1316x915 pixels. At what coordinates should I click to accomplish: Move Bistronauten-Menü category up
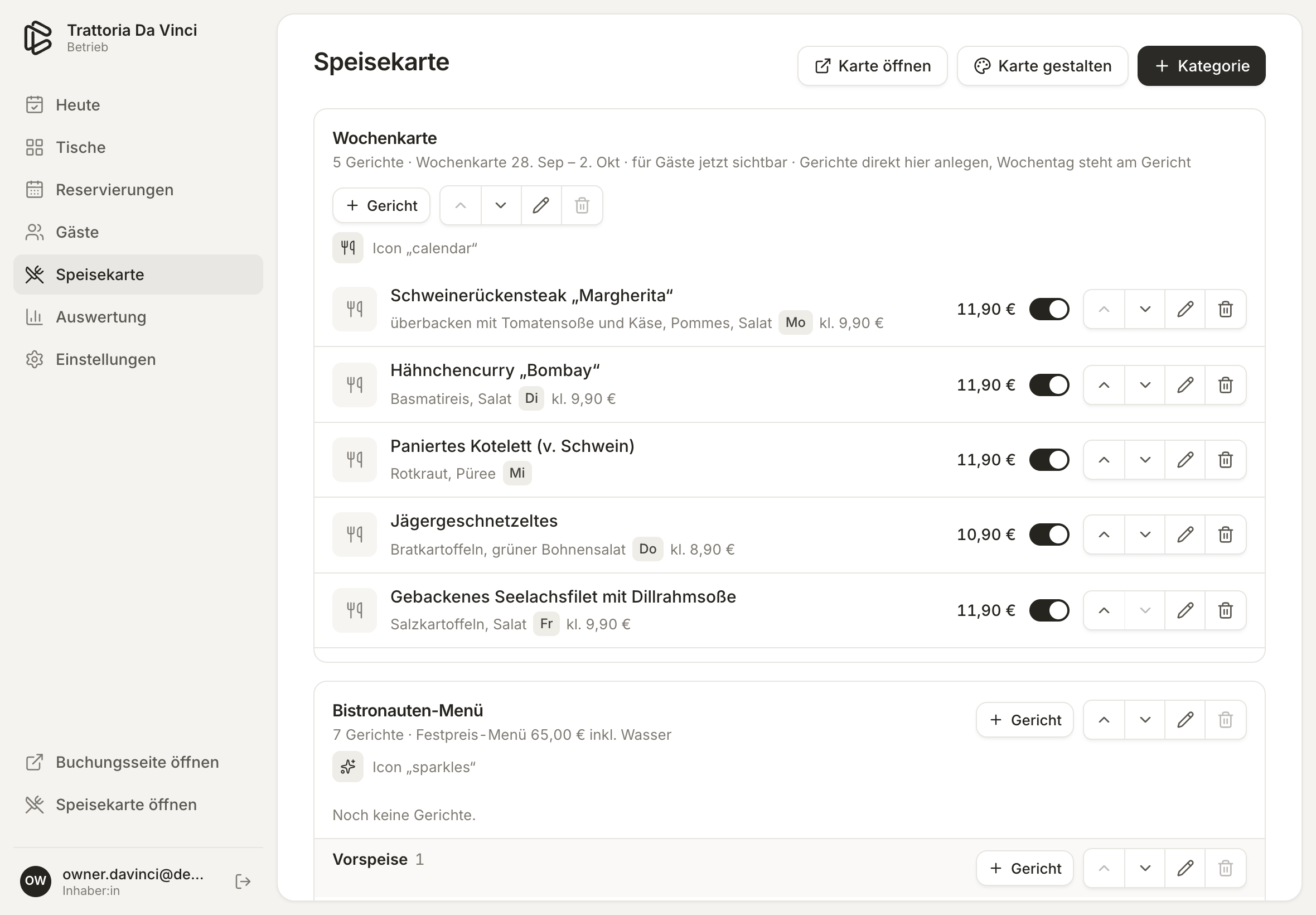(1104, 720)
